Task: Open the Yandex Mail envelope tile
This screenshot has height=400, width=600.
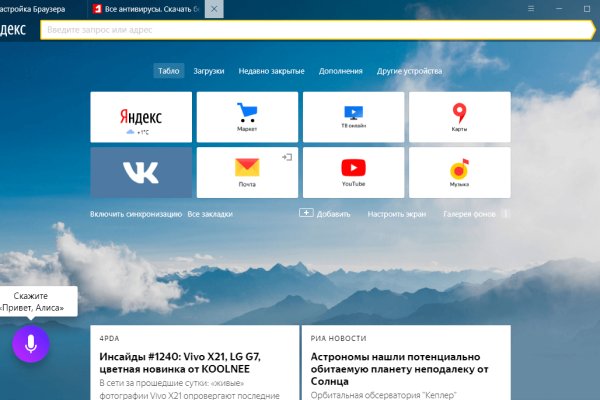Action: [x=247, y=172]
